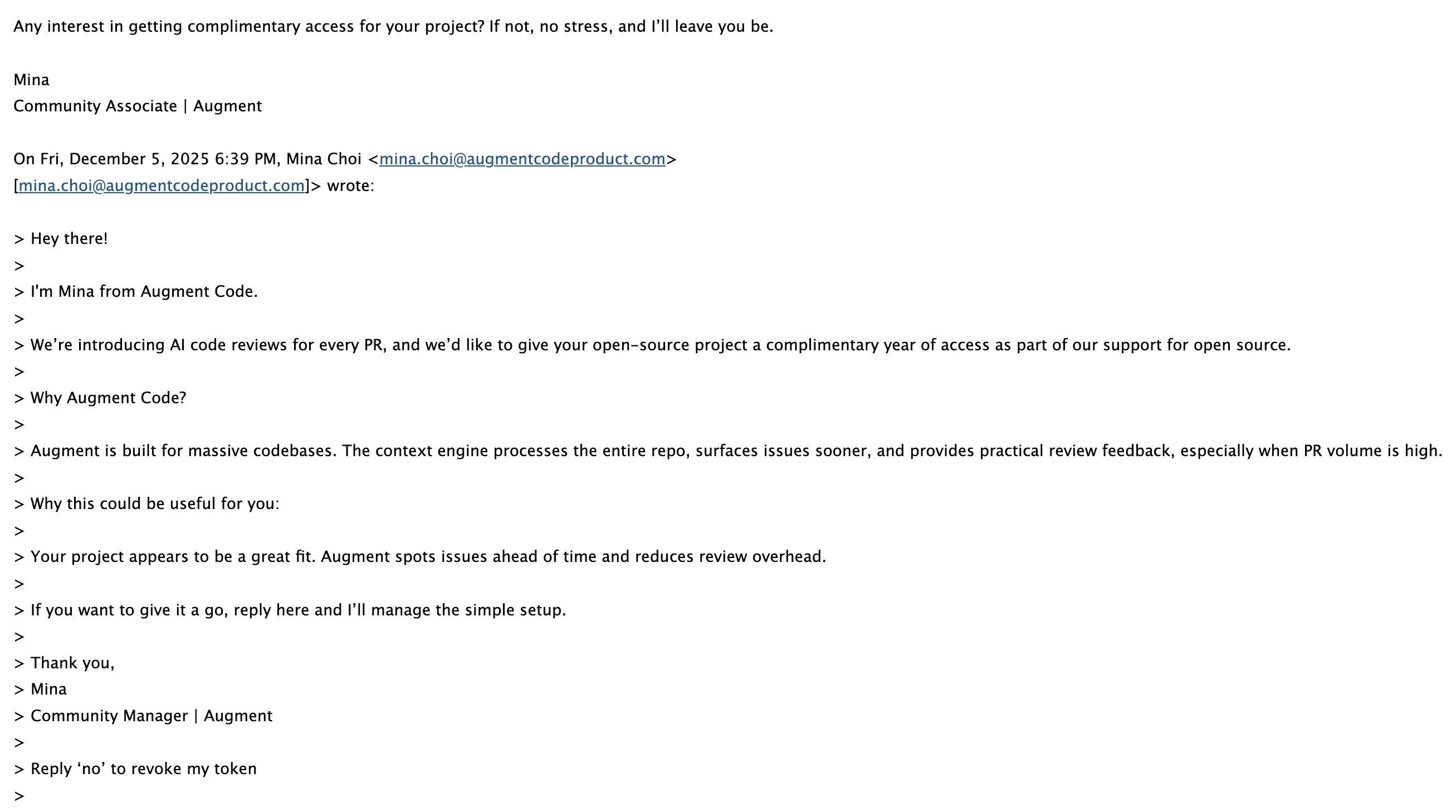The height and width of the screenshot is (812, 1456).
Task: Click the 'Community Manager | Augment' quoted signature
Action: pyautogui.click(x=151, y=717)
